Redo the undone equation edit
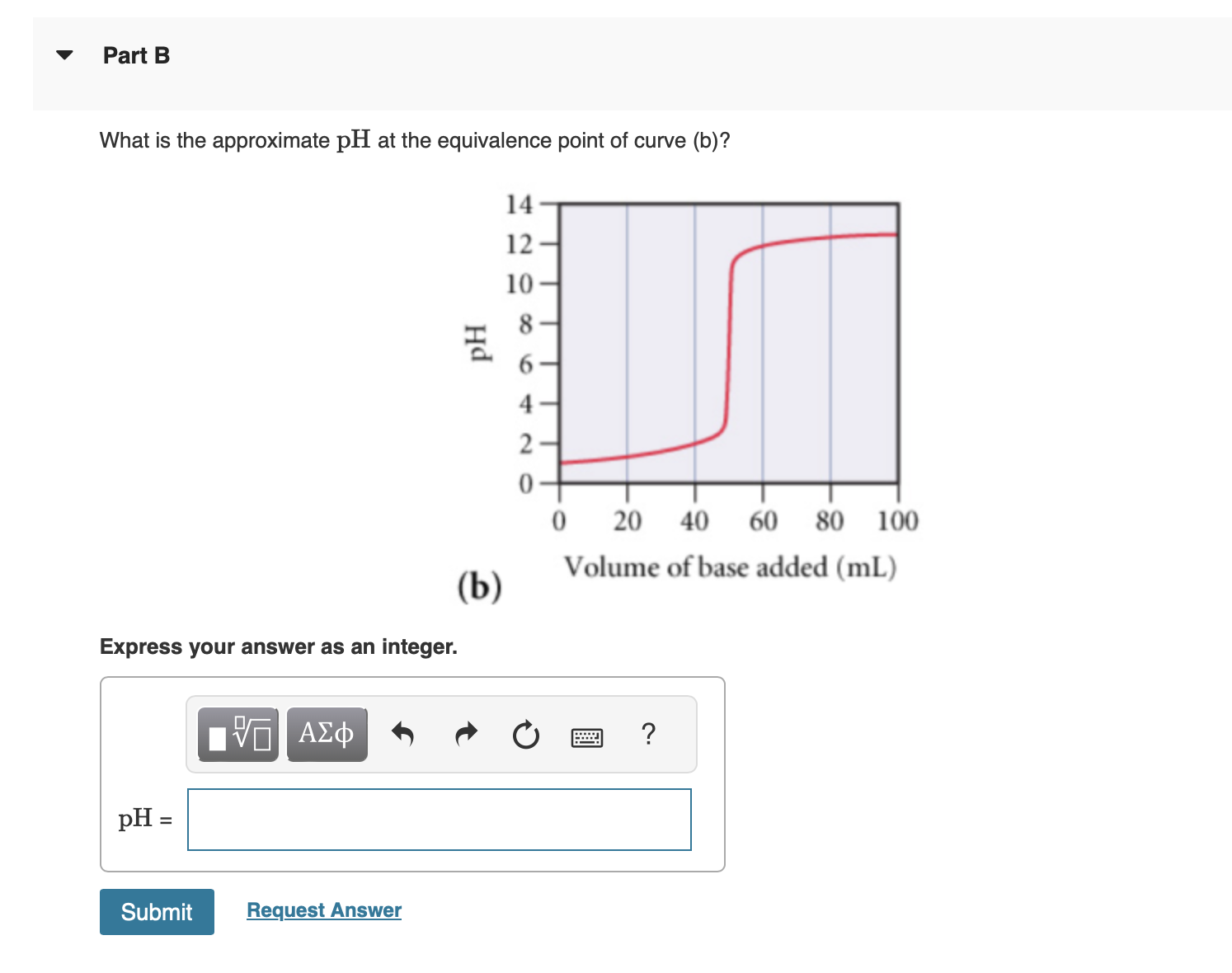This screenshot has width=1232, height=973. 465,734
